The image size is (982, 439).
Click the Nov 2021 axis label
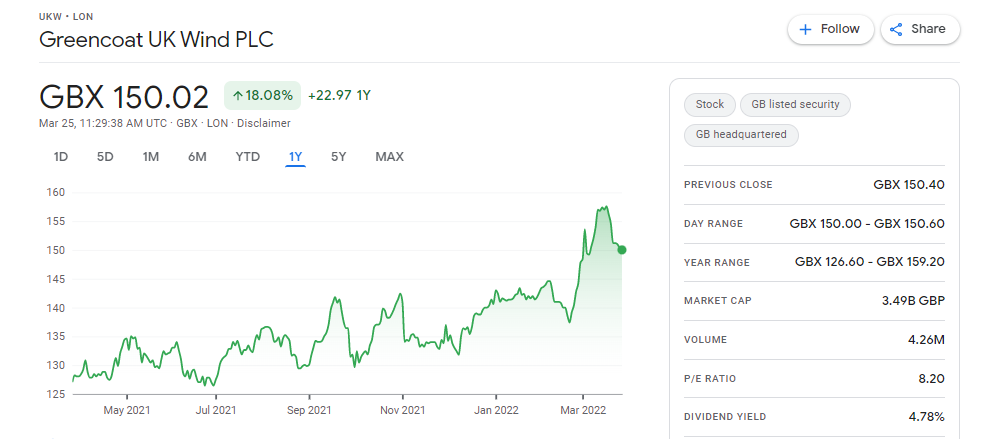pyautogui.click(x=402, y=411)
